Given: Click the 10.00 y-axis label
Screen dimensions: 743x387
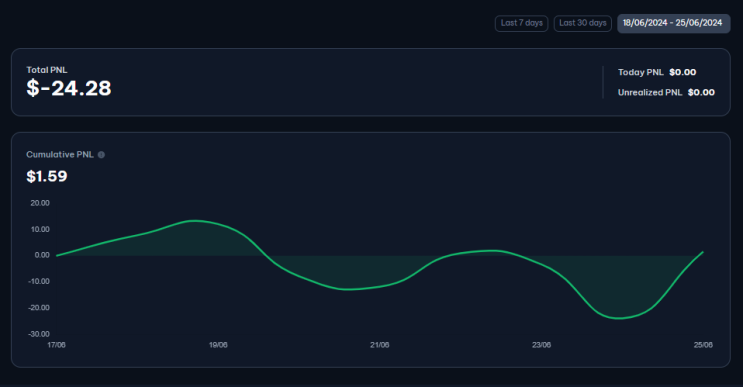Looking at the screenshot, I should coord(40,229).
